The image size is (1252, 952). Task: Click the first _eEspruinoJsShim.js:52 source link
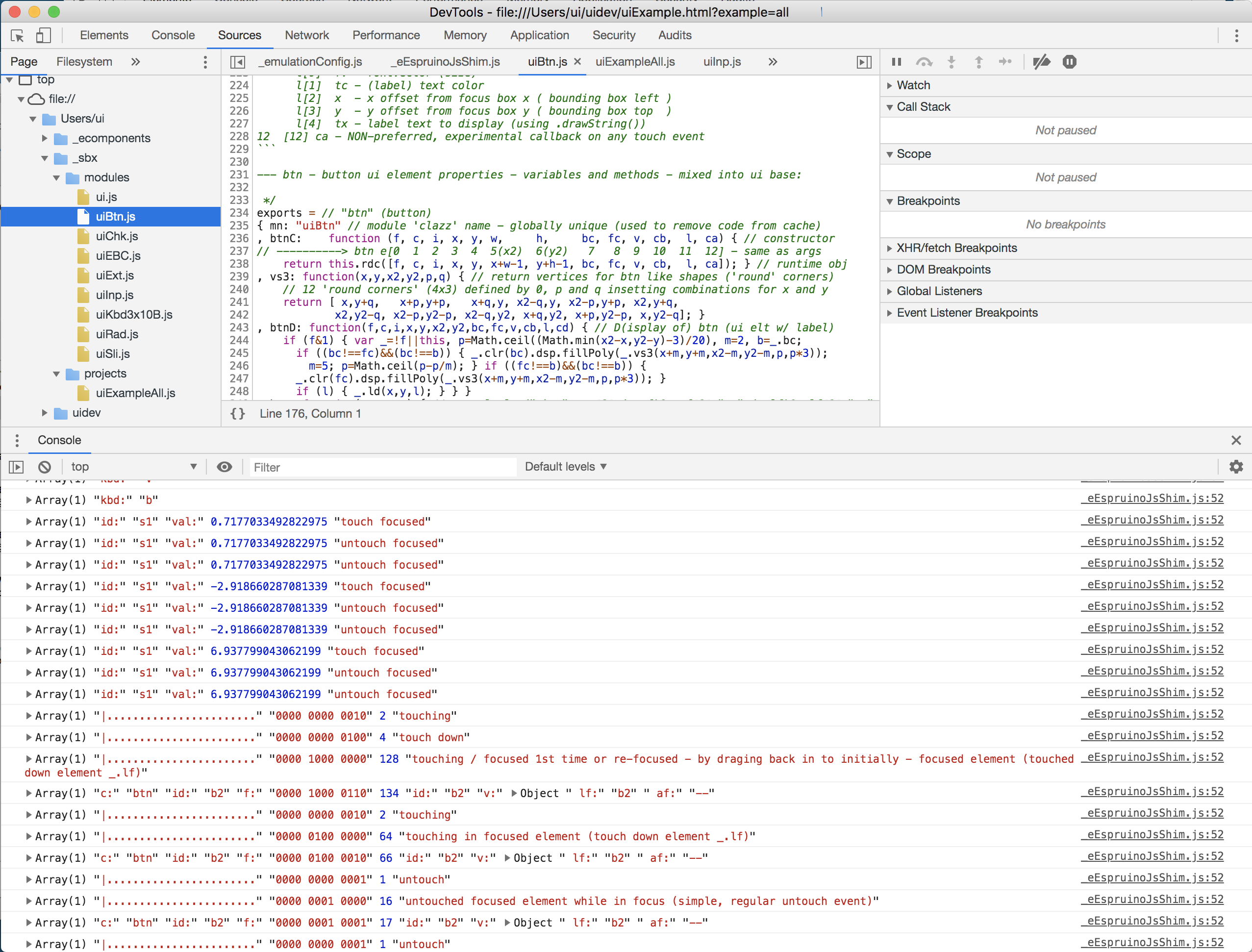pyautogui.click(x=1152, y=499)
